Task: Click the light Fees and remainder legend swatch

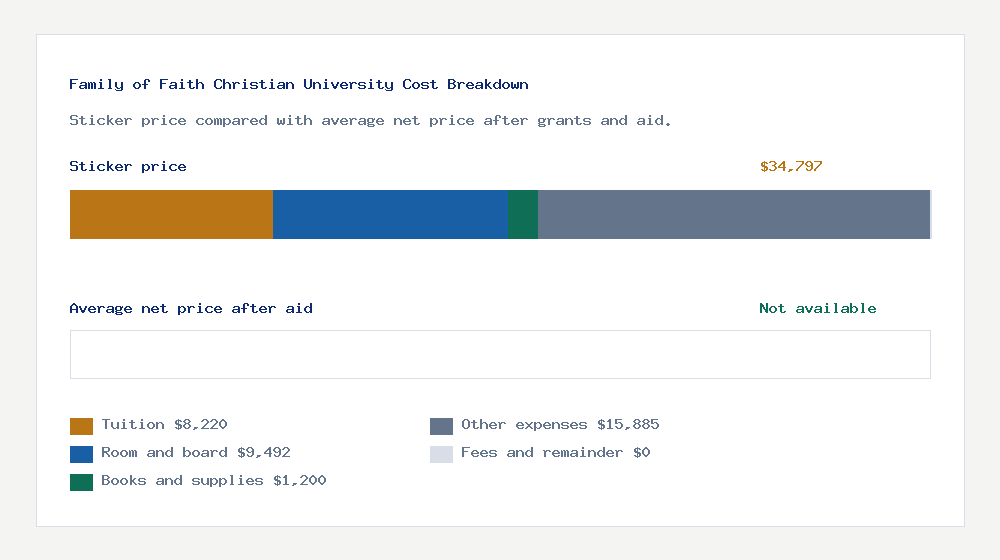Action: (x=441, y=454)
